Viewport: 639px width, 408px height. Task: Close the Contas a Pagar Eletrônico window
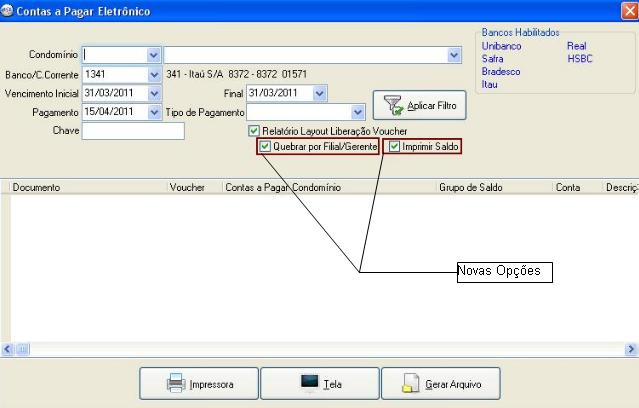point(626,11)
